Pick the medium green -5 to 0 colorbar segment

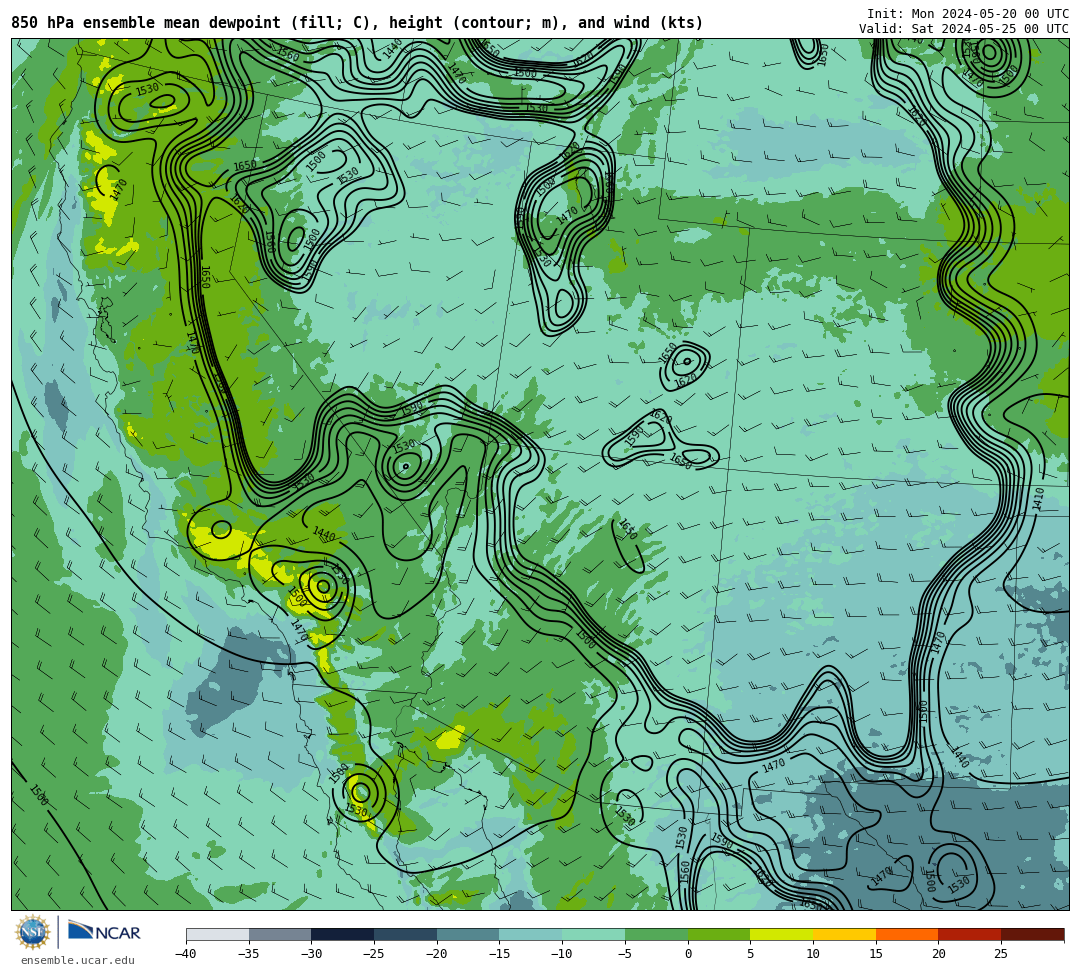pos(656,934)
